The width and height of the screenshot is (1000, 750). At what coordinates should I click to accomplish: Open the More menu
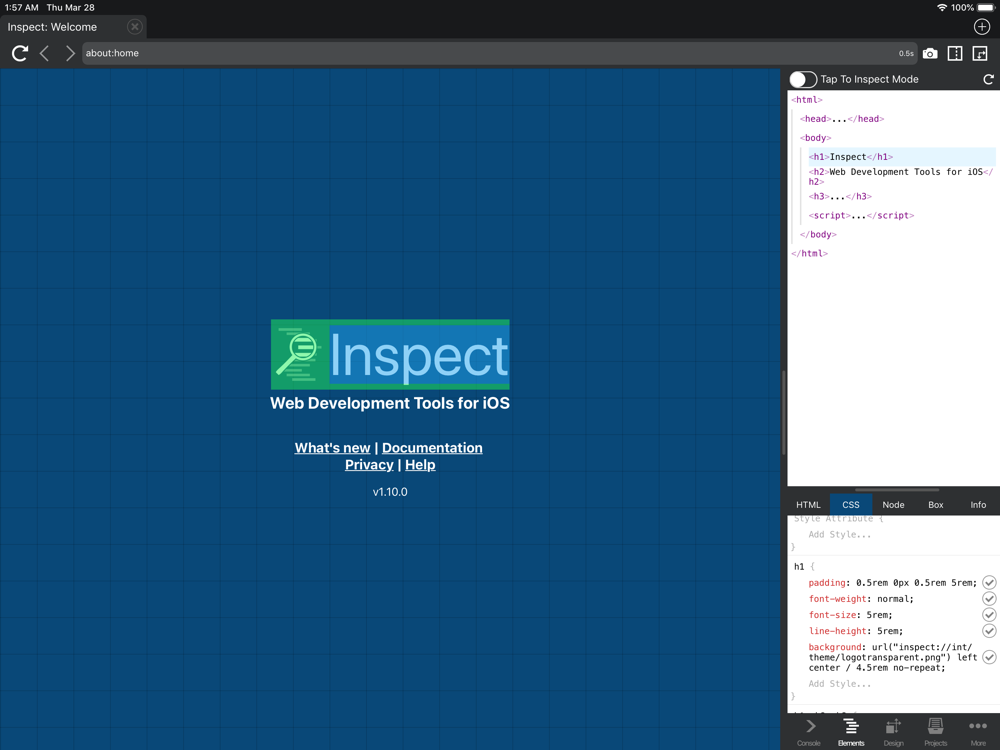pyautogui.click(x=978, y=732)
